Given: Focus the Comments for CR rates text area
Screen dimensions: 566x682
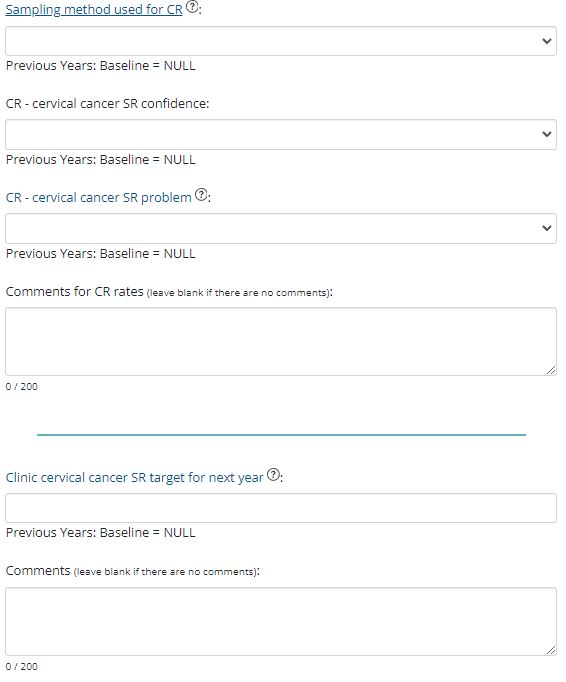Looking at the screenshot, I should click(281, 341).
